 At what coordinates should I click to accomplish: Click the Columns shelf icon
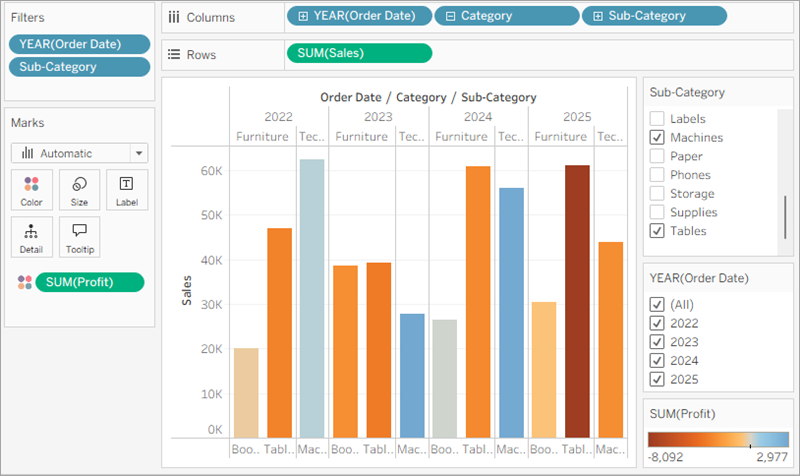(x=174, y=16)
